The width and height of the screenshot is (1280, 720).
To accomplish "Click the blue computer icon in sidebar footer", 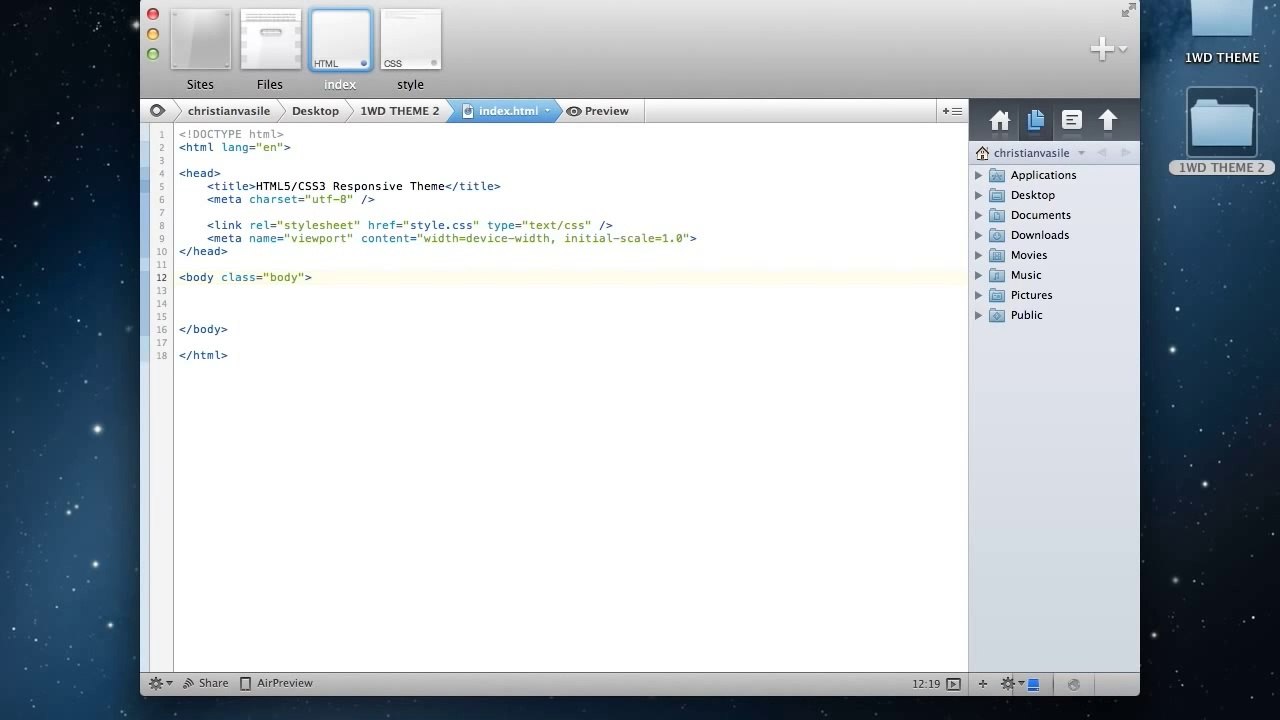I will (1034, 684).
